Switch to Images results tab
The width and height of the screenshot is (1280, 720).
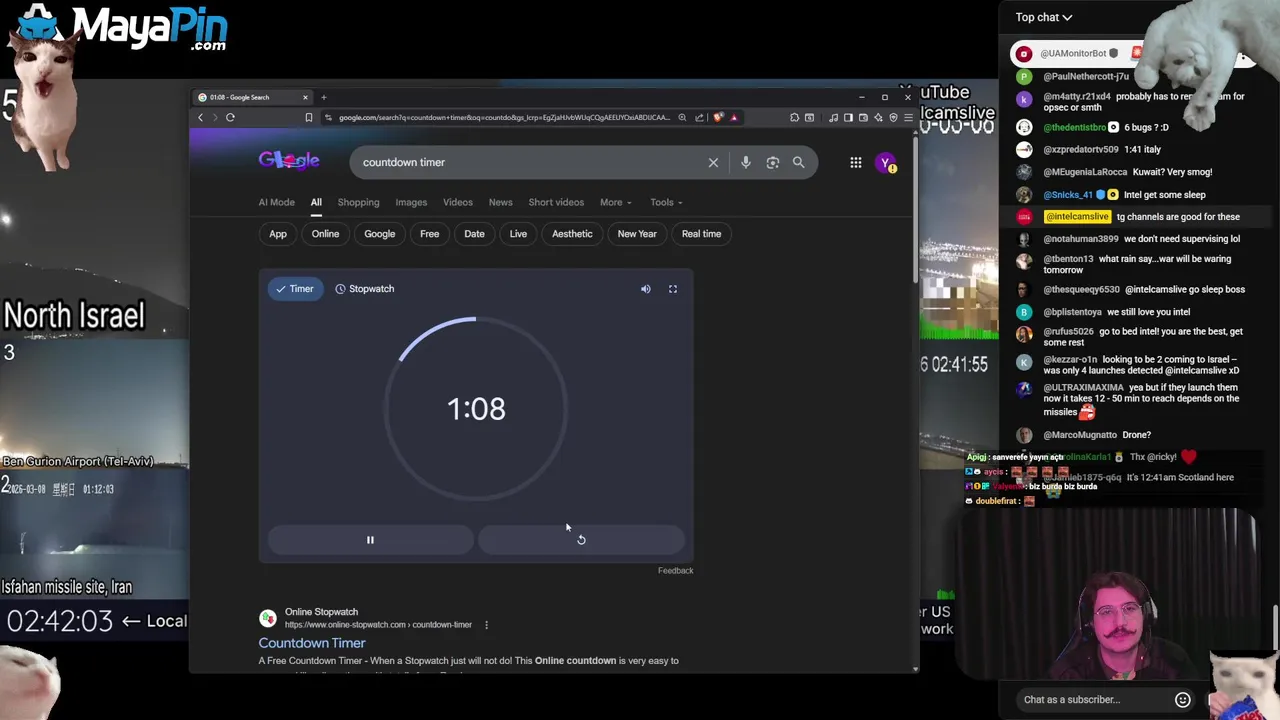(411, 202)
